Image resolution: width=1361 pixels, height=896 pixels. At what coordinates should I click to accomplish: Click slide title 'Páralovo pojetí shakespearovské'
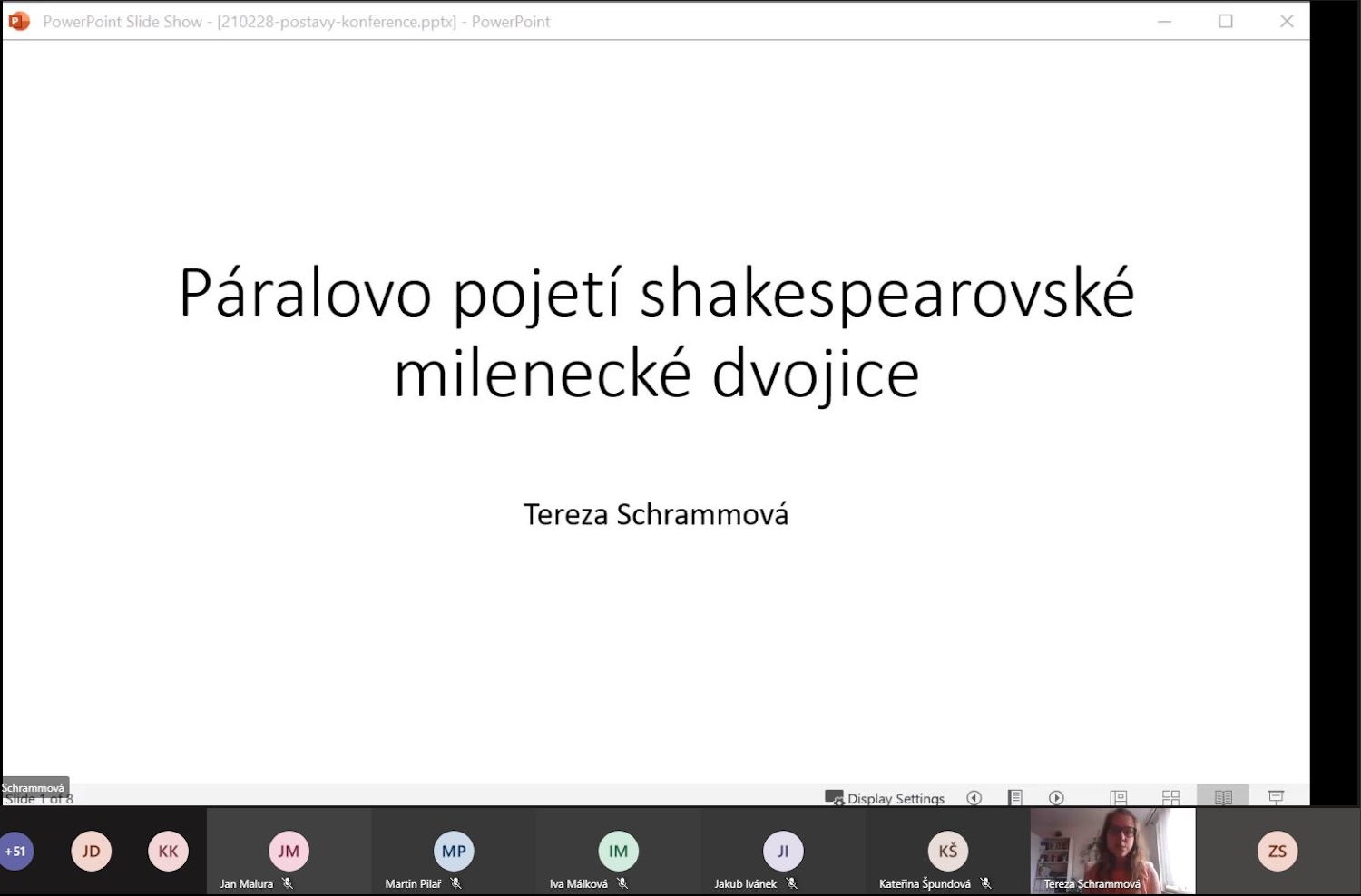657,295
